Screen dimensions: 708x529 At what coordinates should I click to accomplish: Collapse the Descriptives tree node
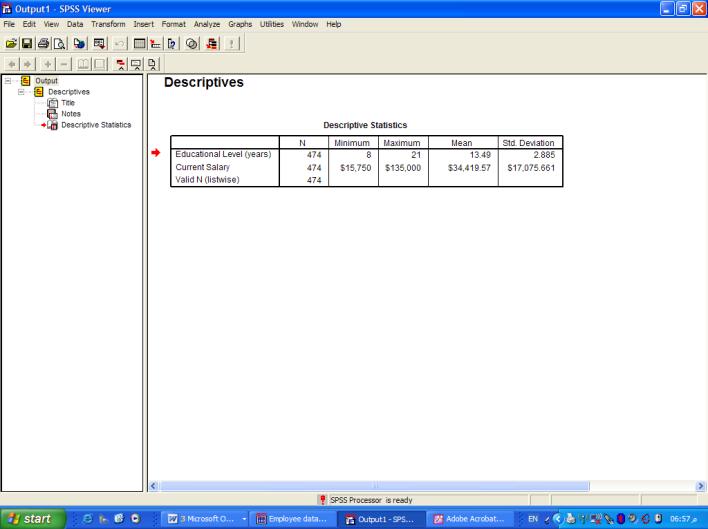coord(21,92)
